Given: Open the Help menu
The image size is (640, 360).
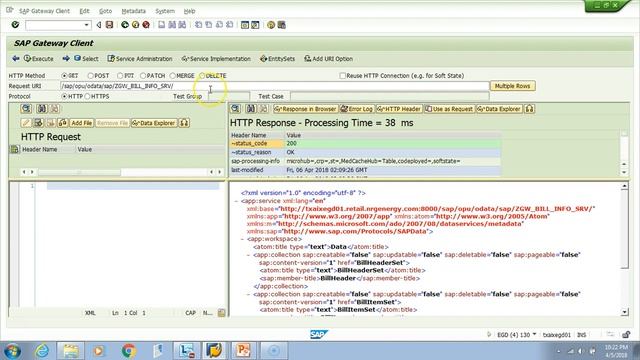Looking at the screenshot, I should tap(189, 11).
